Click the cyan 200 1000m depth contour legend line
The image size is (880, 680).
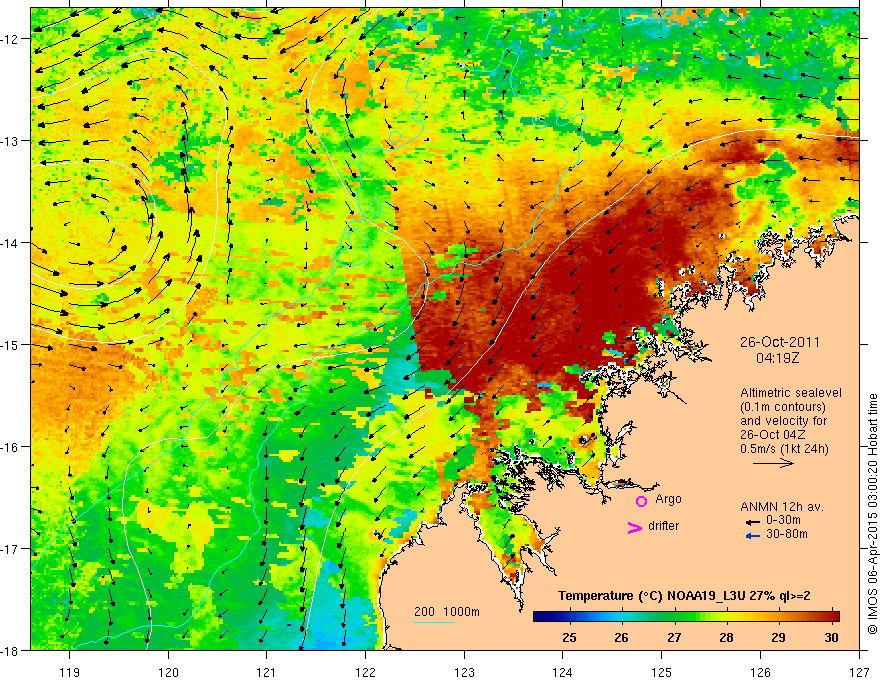click(434, 622)
